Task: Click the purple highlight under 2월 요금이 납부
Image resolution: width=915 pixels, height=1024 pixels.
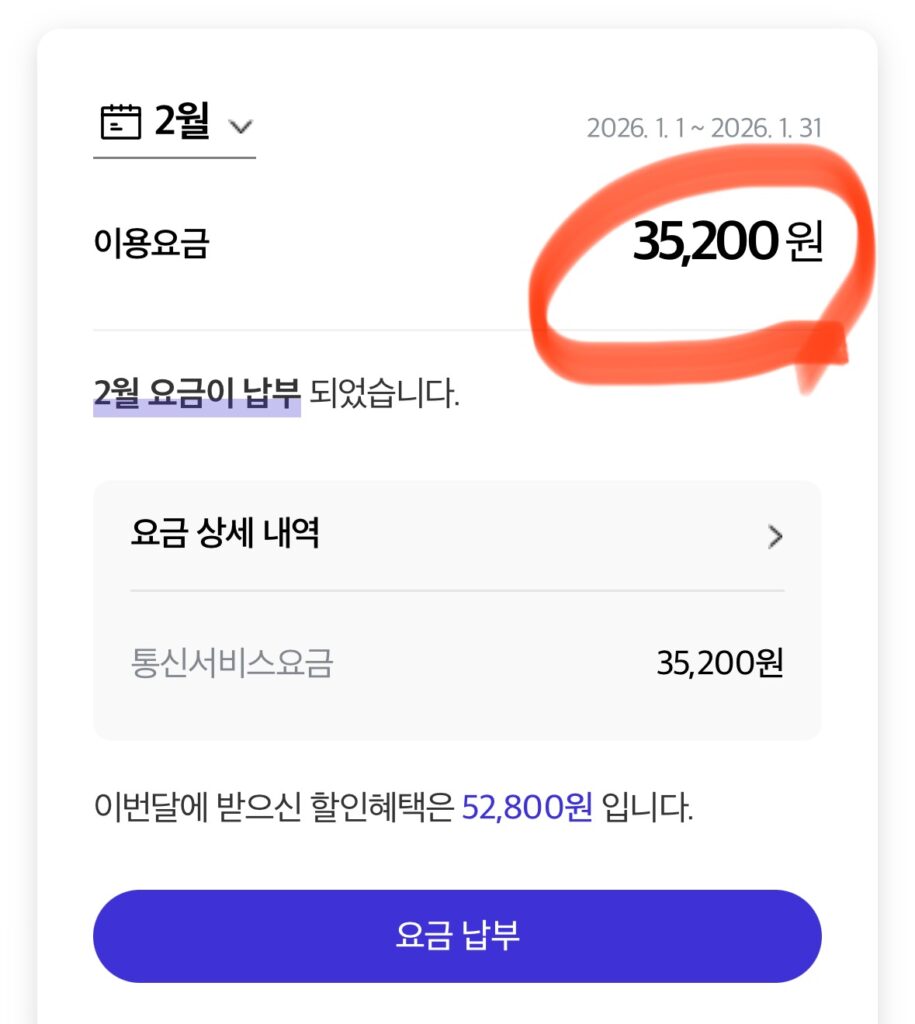Action: pyautogui.click(x=197, y=409)
